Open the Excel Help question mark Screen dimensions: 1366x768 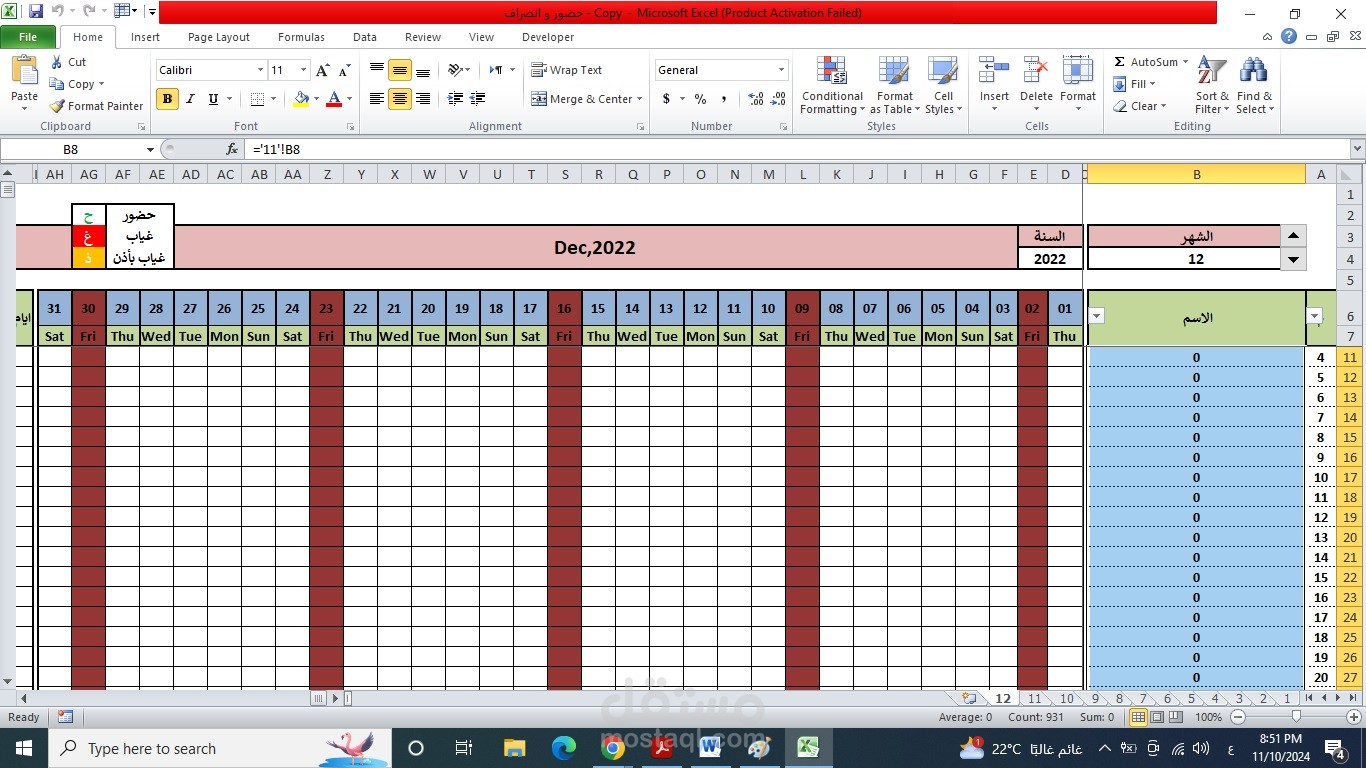coord(1289,37)
